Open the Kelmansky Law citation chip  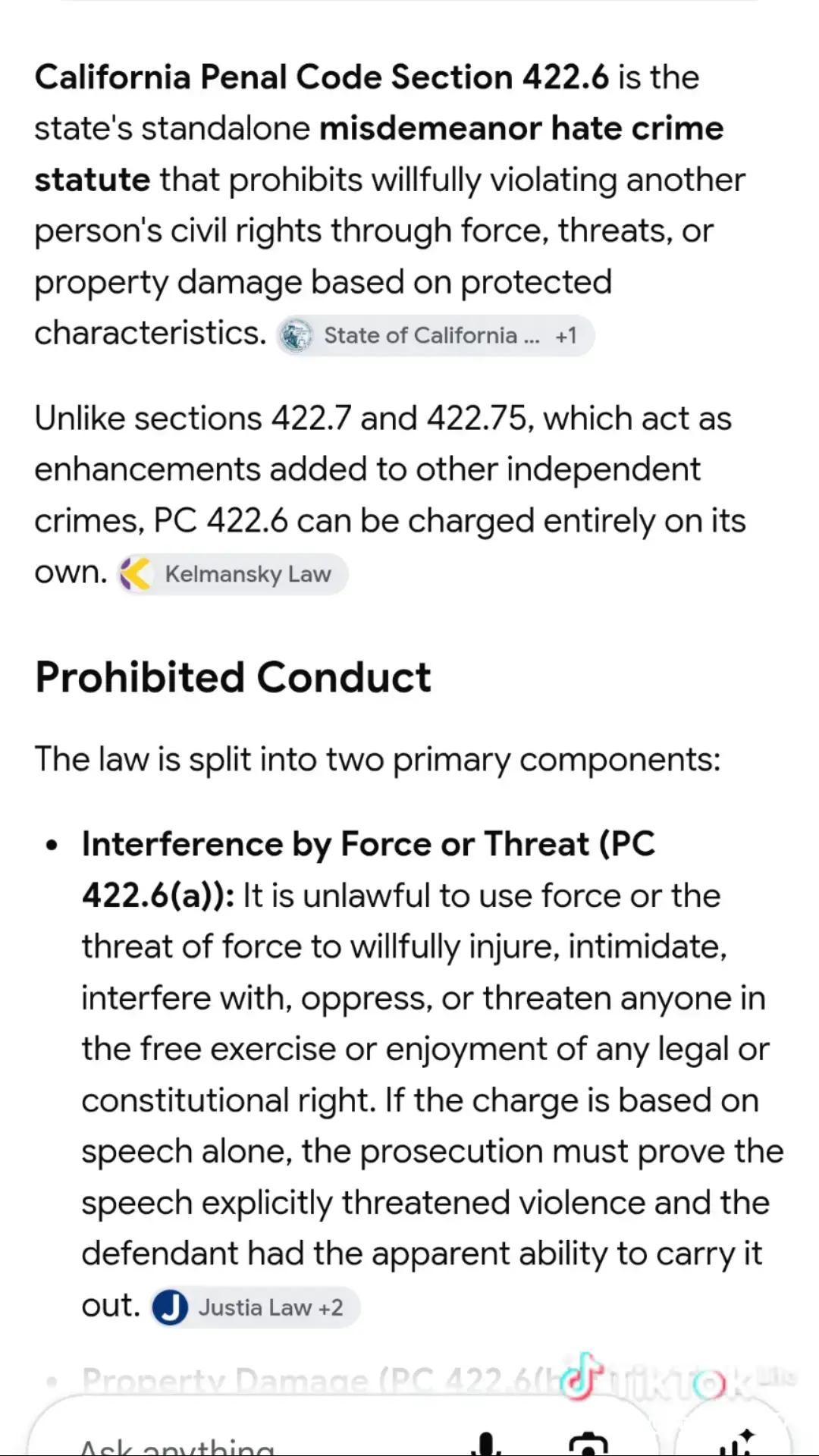click(x=232, y=574)
